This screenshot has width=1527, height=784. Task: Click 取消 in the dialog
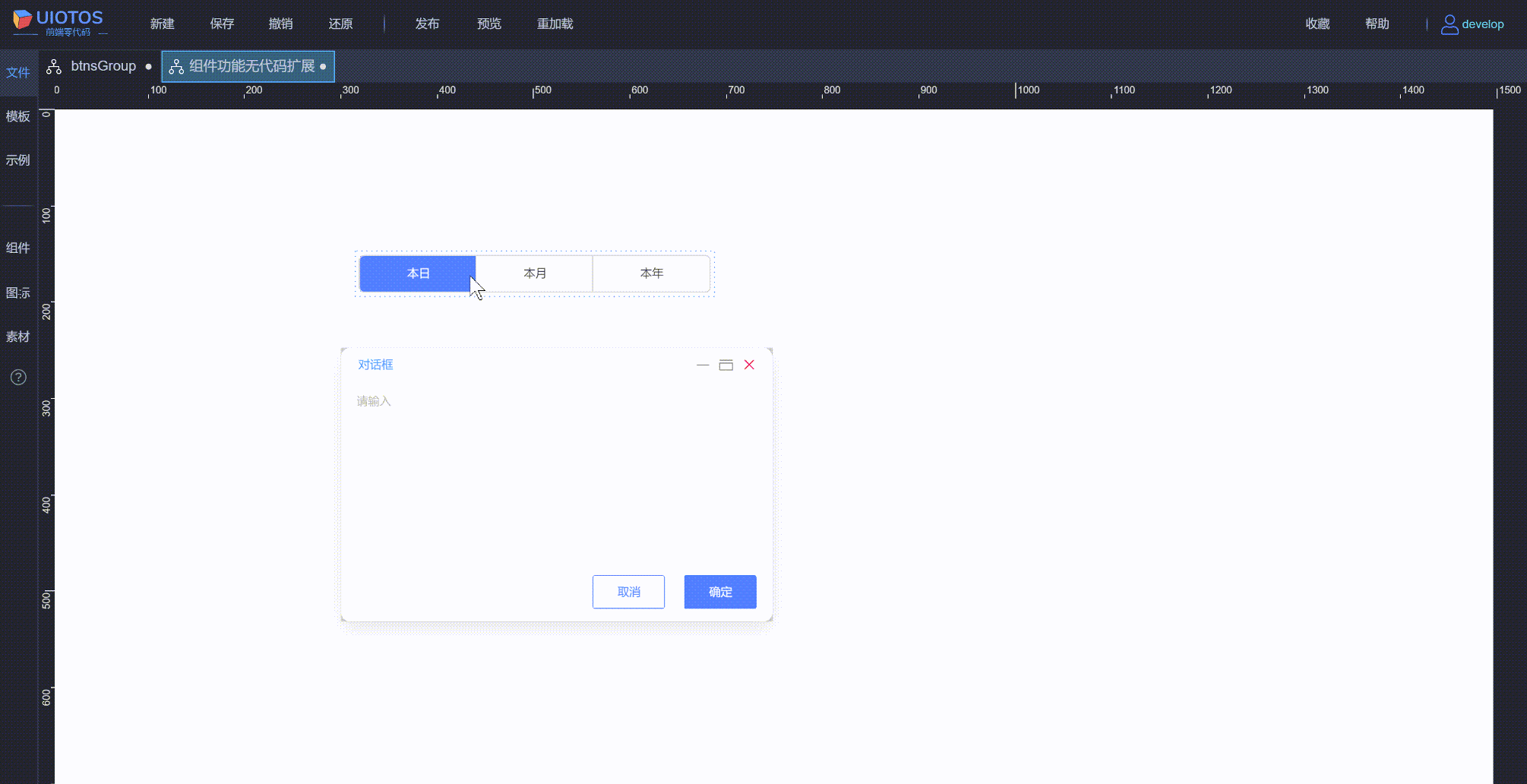(628, 592)
